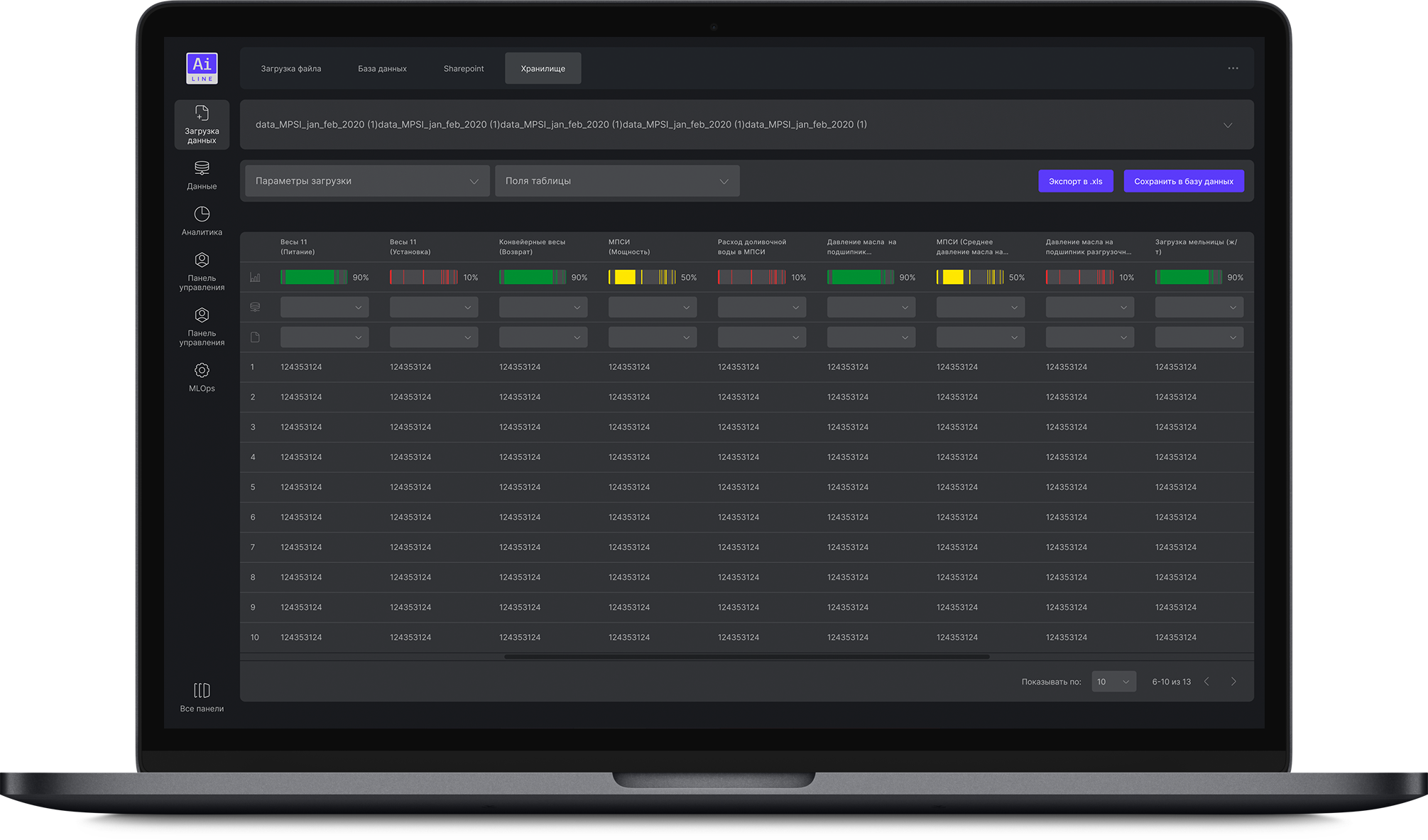This screenshot has width=1428, height=840.
Task: Click the database row icon in table
Action: [255, 307]
